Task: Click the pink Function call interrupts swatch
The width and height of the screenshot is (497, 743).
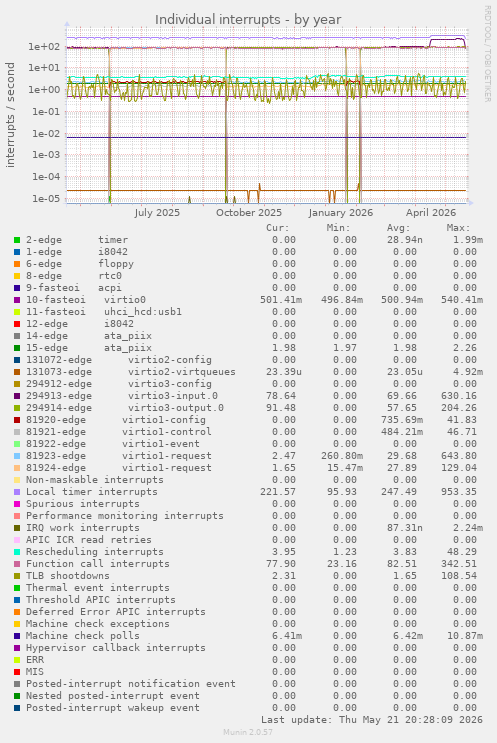Action: coord(17,564)
